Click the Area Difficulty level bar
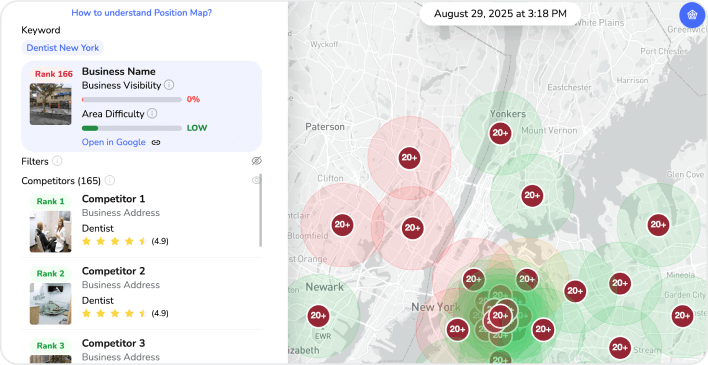708x365 pixels. click(132, 128)
